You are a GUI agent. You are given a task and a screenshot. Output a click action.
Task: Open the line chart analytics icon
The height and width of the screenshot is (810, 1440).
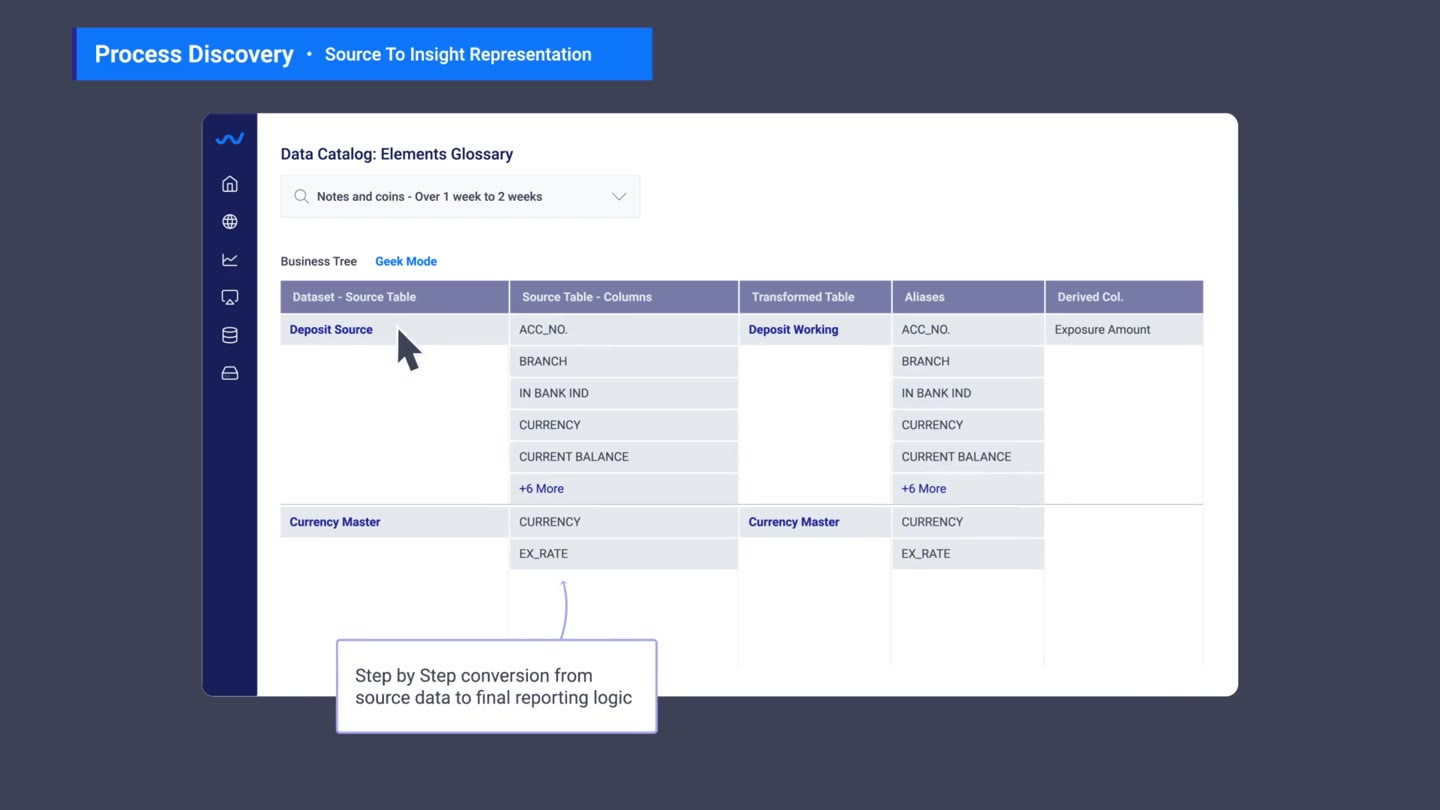230,260
